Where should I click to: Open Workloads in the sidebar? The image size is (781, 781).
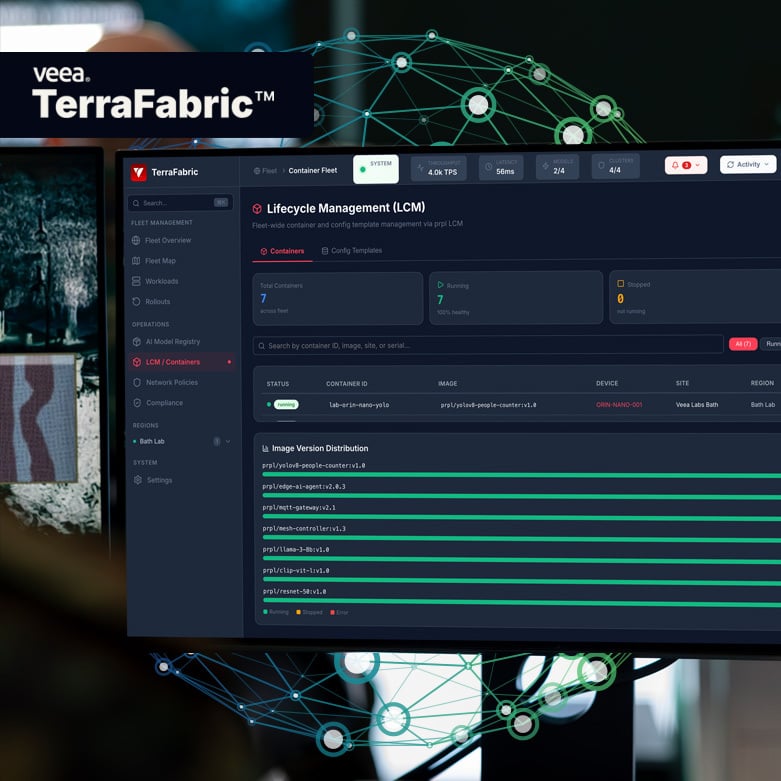(161, 281)
